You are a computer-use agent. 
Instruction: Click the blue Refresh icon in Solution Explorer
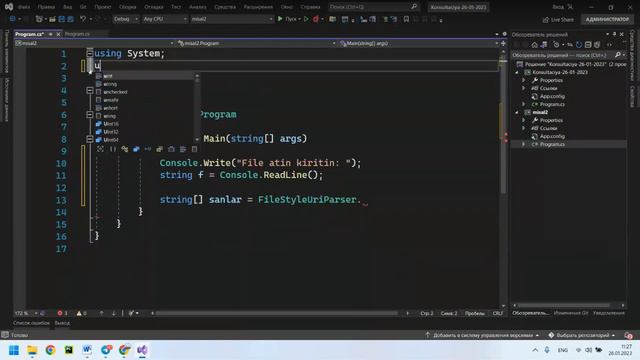pyautogui.click(x=579, y=44)
